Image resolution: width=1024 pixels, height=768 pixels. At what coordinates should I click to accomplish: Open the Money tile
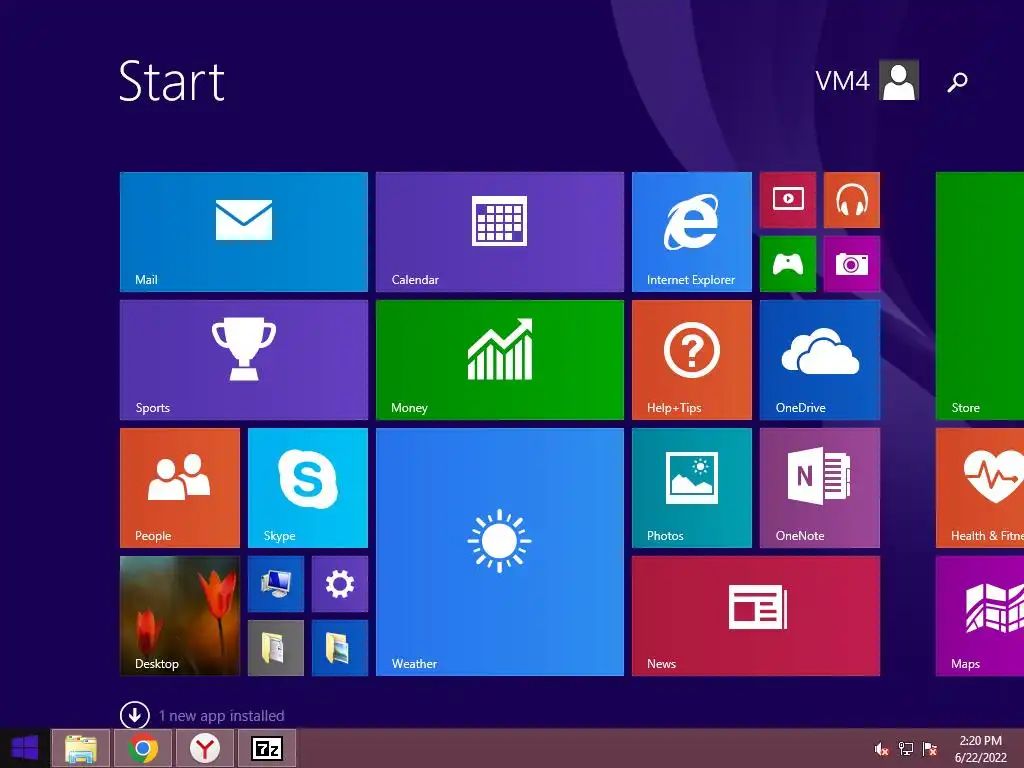(x=500, y=360)
